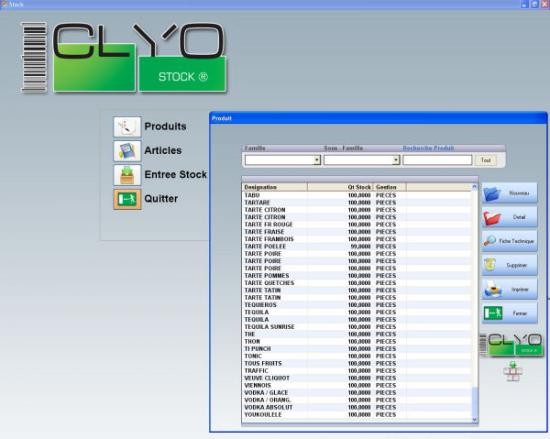Click the small grid icon below logo
The image size is (550, 439).
pos(513,372)
